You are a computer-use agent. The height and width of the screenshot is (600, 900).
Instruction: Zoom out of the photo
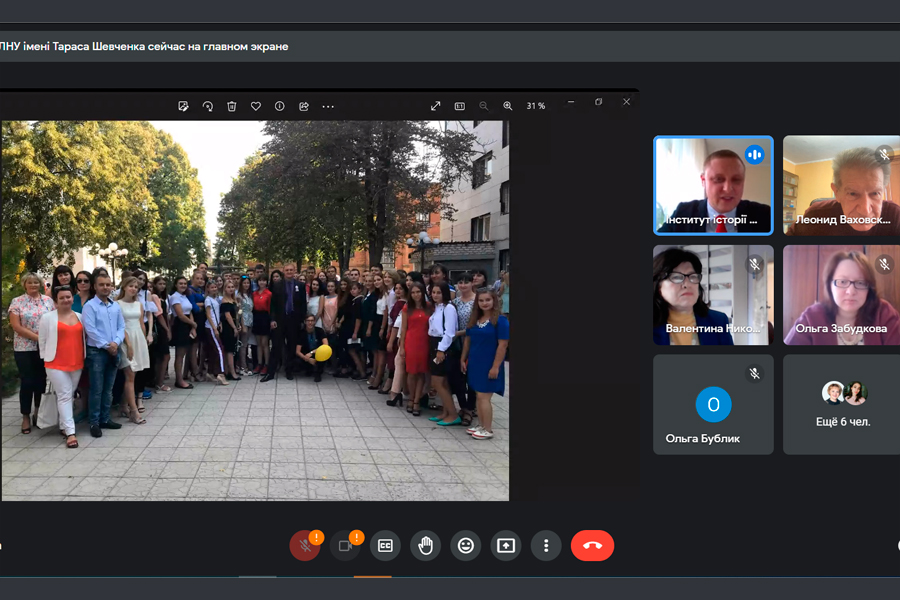tap(483, 106)
